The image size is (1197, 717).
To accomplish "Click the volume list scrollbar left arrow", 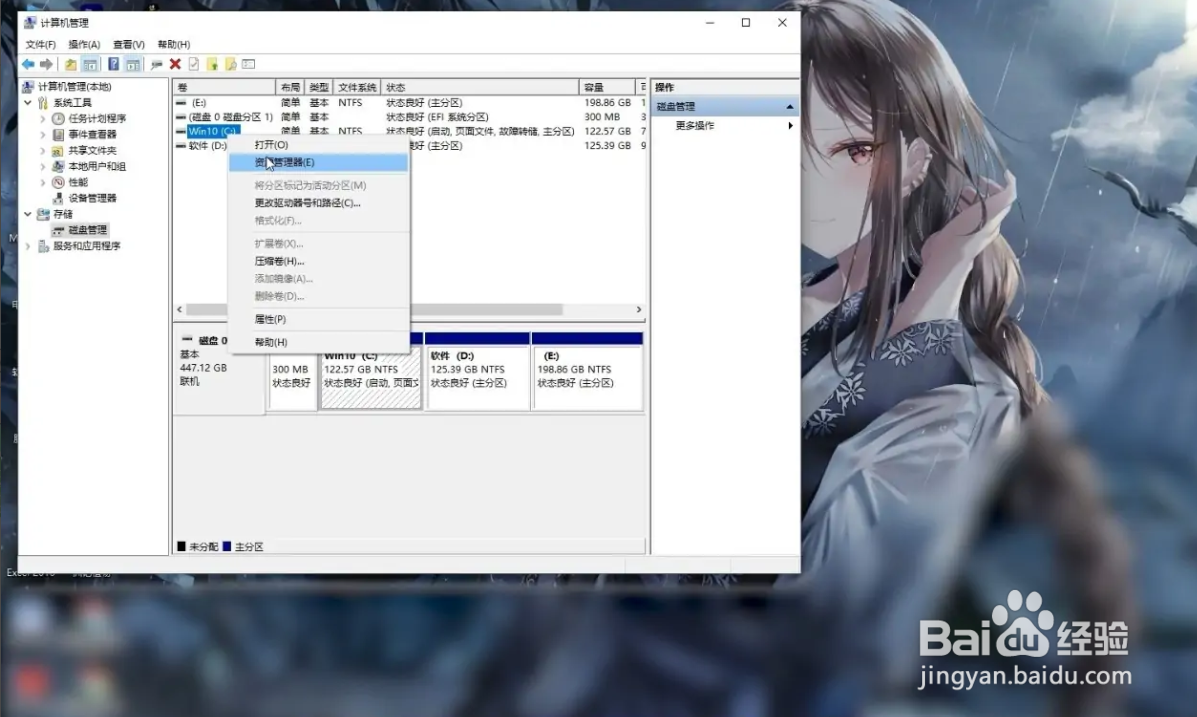I will pos(180,309).
